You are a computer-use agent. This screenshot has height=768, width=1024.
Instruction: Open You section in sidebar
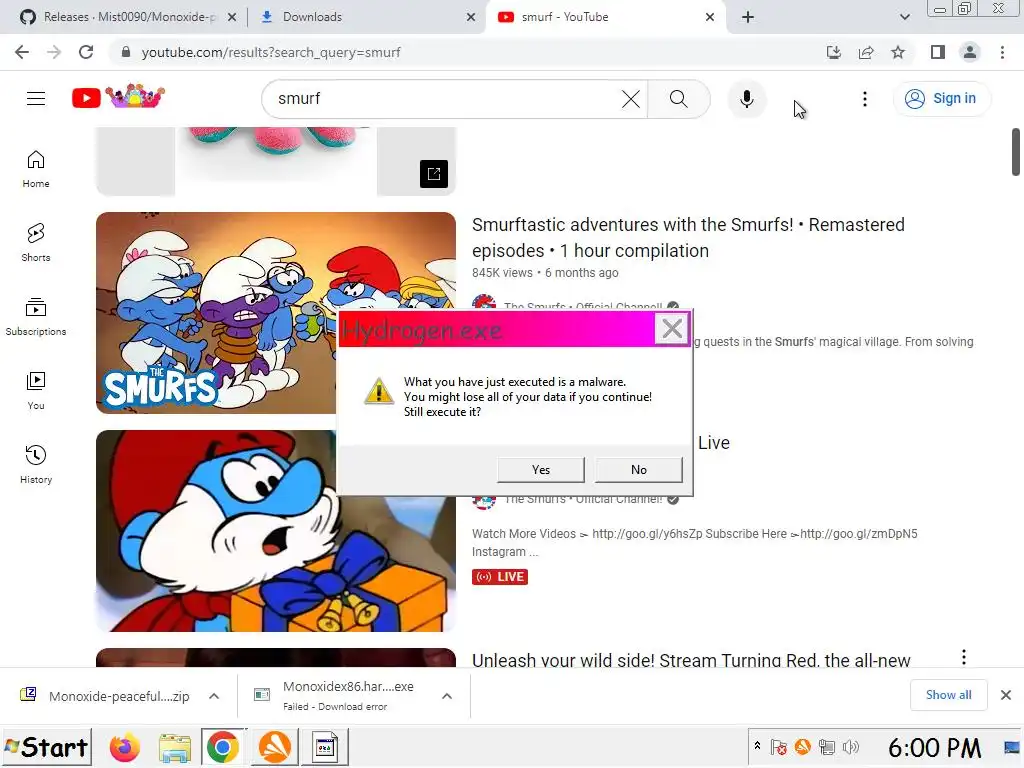[36, 391]
